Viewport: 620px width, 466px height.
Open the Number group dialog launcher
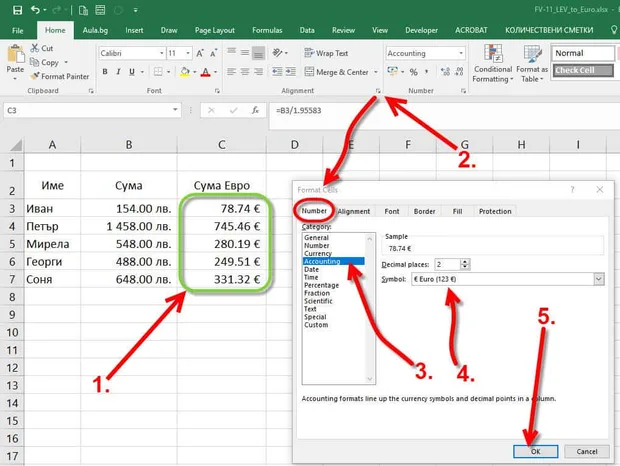click(463, 91)
